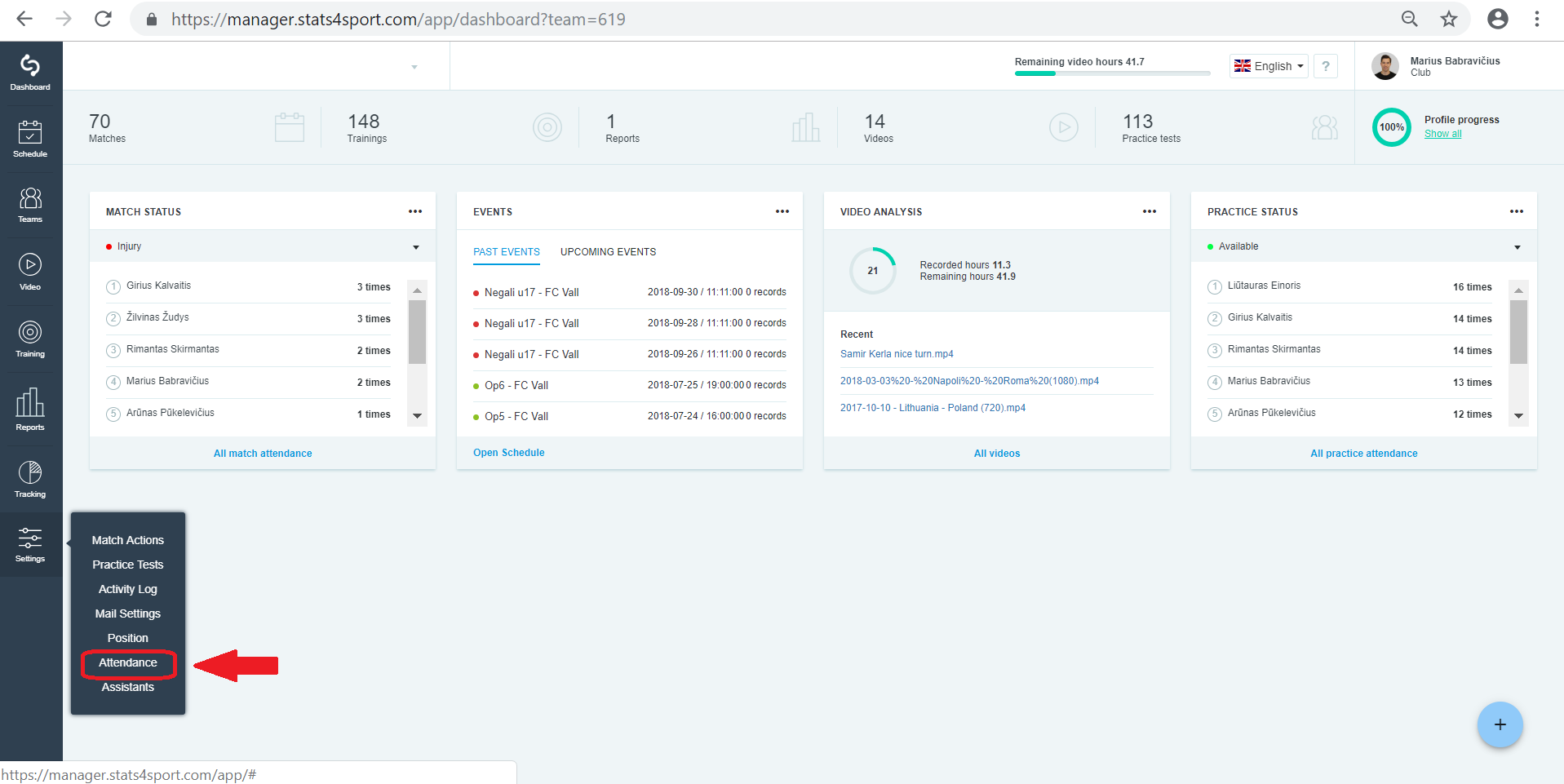Open Activity Log from Settings menu
This screenshot has width=1564, height=784.
(128, 589)
